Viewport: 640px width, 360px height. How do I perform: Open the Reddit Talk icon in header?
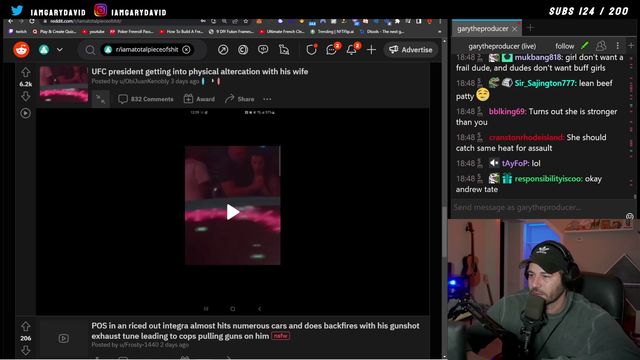coord(263,50)
